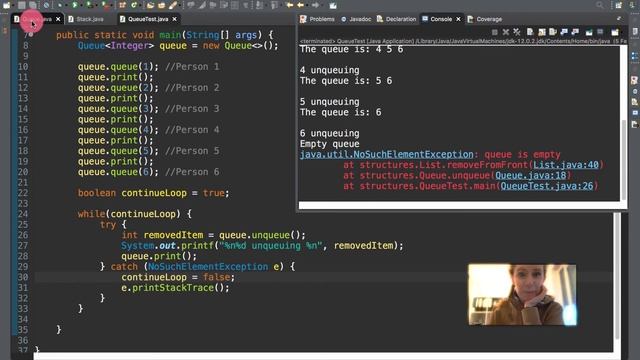640x360 pixels.
Task: Maximize the Console view panel
Action: tap(619, 19)
